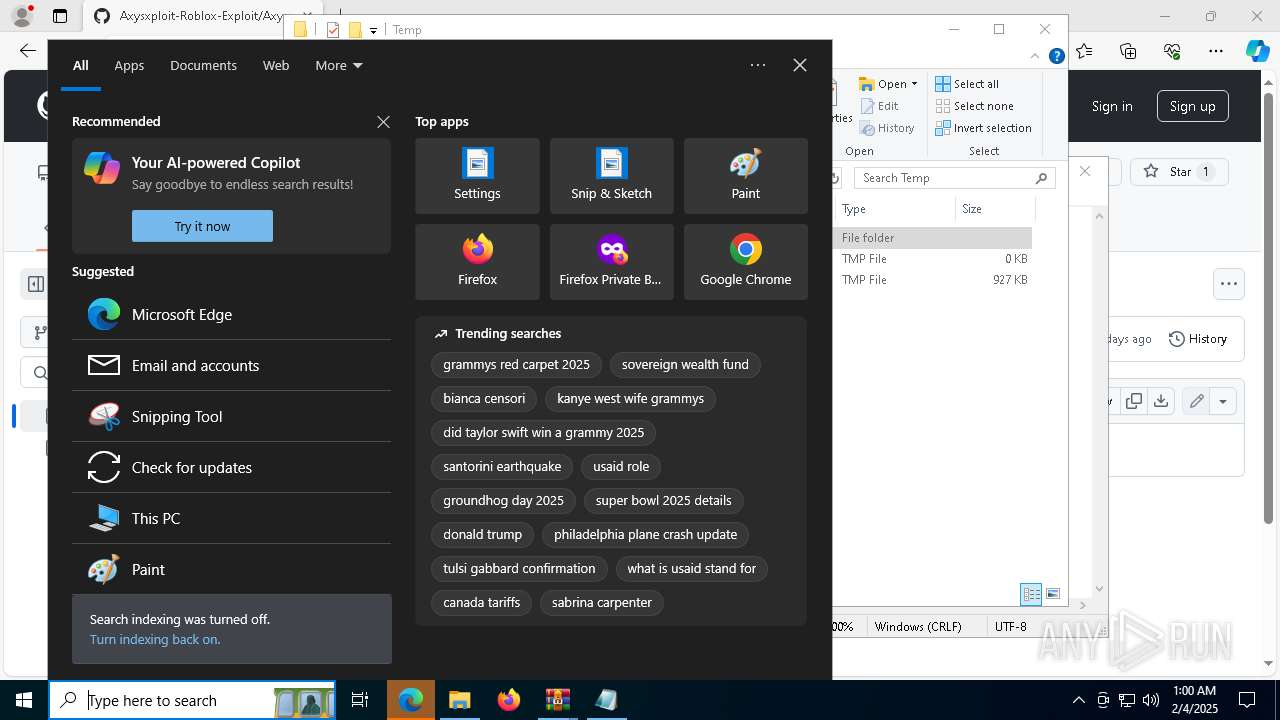Copy raw file icon on GitHub
1280x720 pixels.
pos(1134,401)
